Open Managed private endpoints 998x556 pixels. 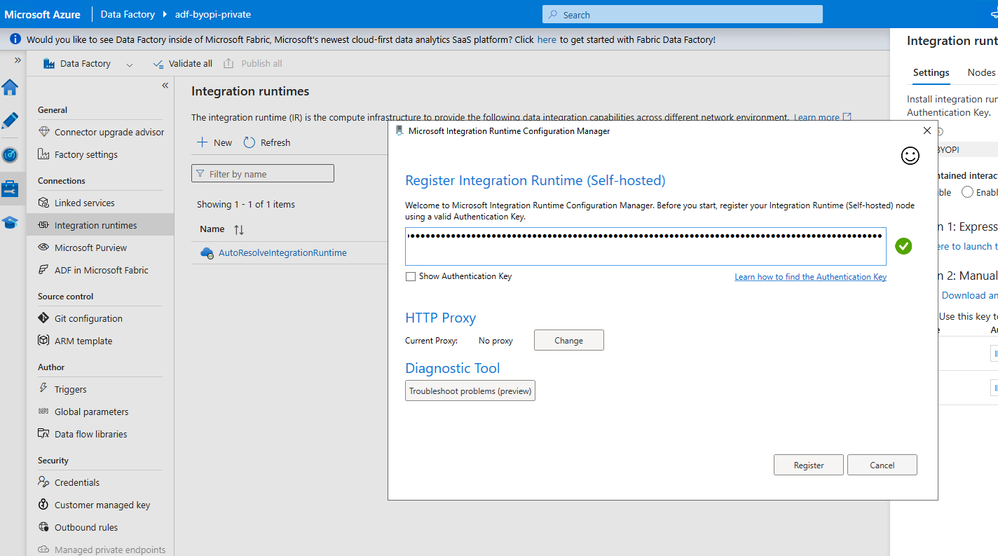(101, 550)
